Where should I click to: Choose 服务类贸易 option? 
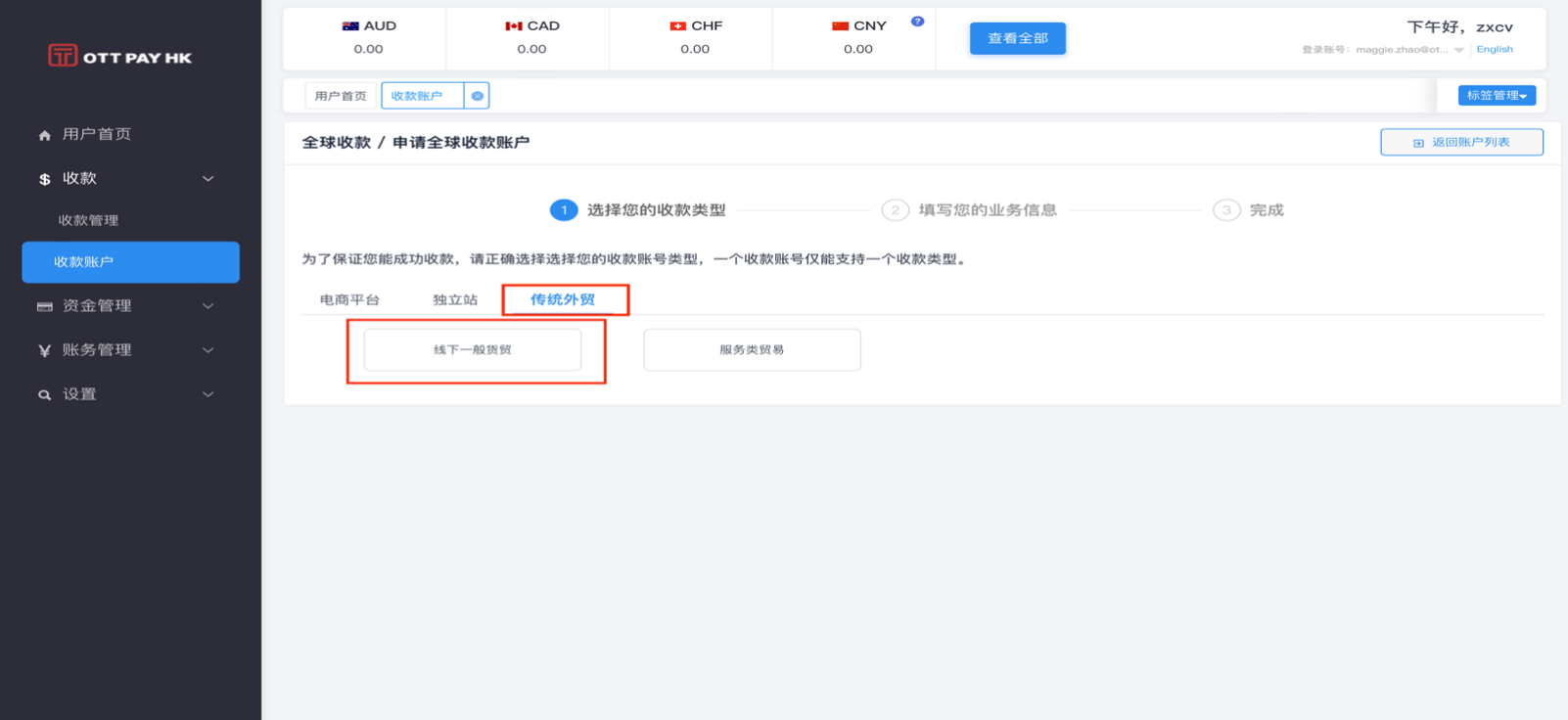752,349
